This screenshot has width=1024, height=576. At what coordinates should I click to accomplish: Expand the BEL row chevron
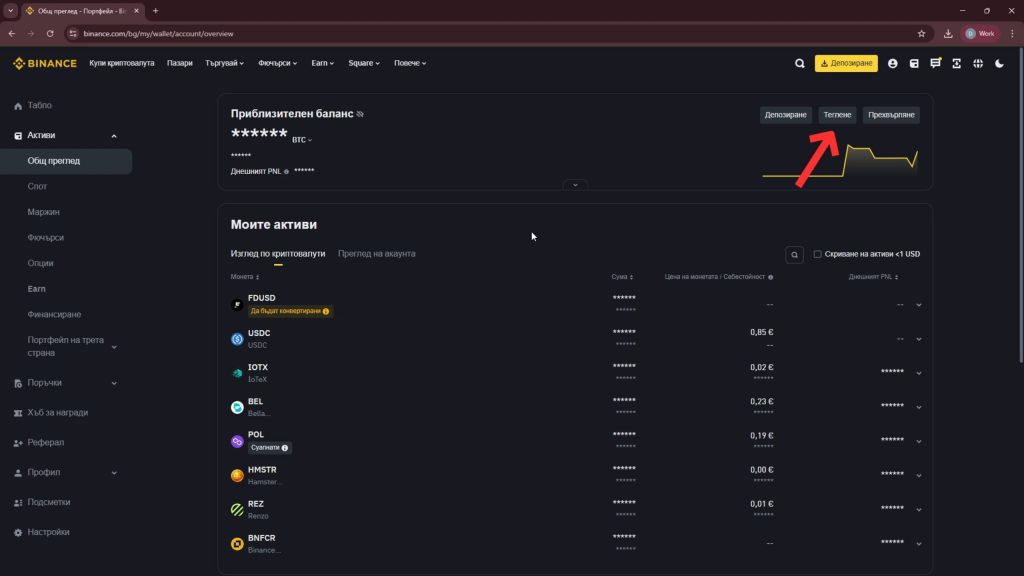[919, 408]
